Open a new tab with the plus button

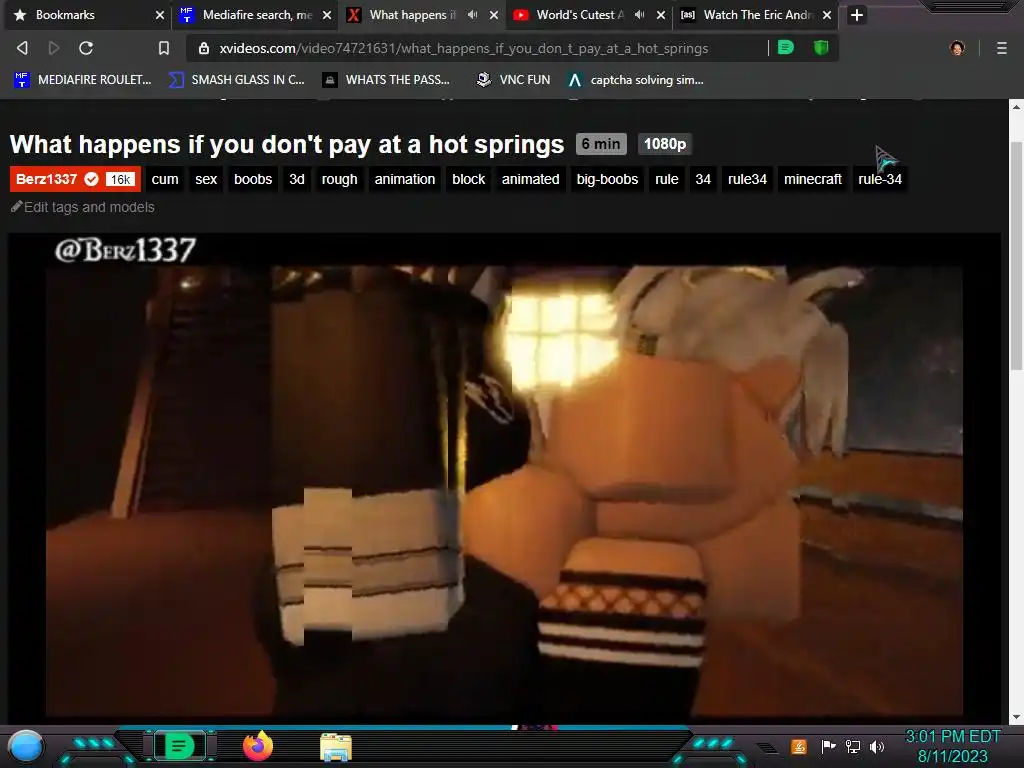click(857, 15)
